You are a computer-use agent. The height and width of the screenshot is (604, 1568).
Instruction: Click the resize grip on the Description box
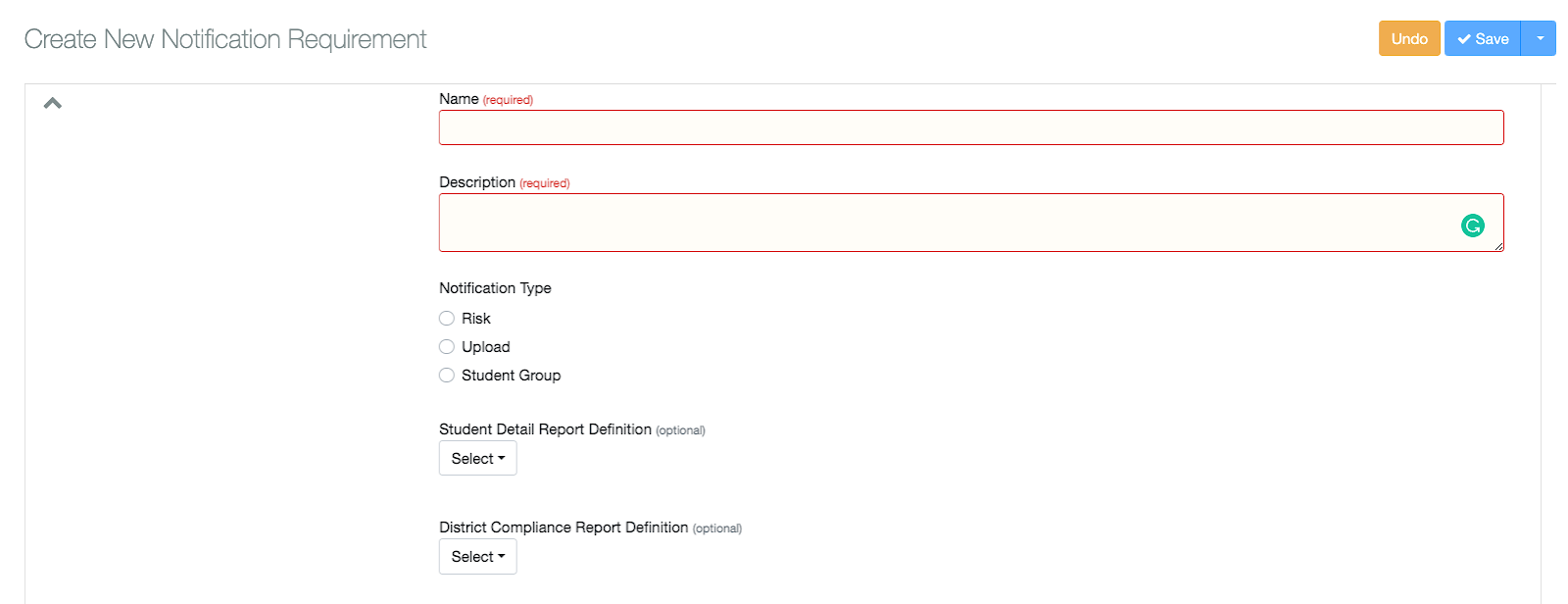(1498, 246)
